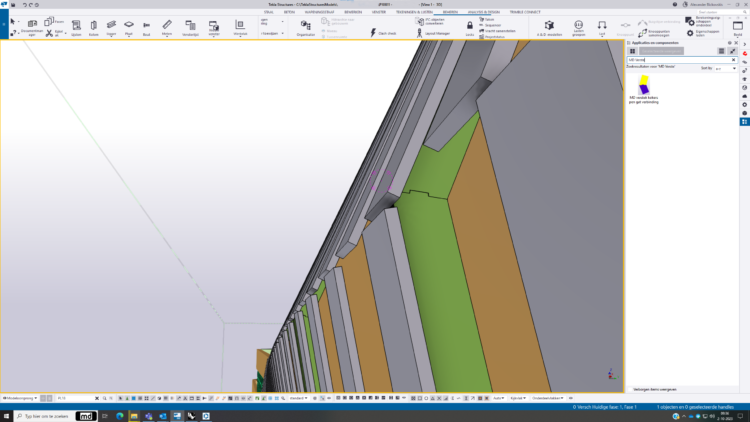This screenshot has height=422, width=750.
Task: Open the md app on taskbar
Action: click(86, 416)
